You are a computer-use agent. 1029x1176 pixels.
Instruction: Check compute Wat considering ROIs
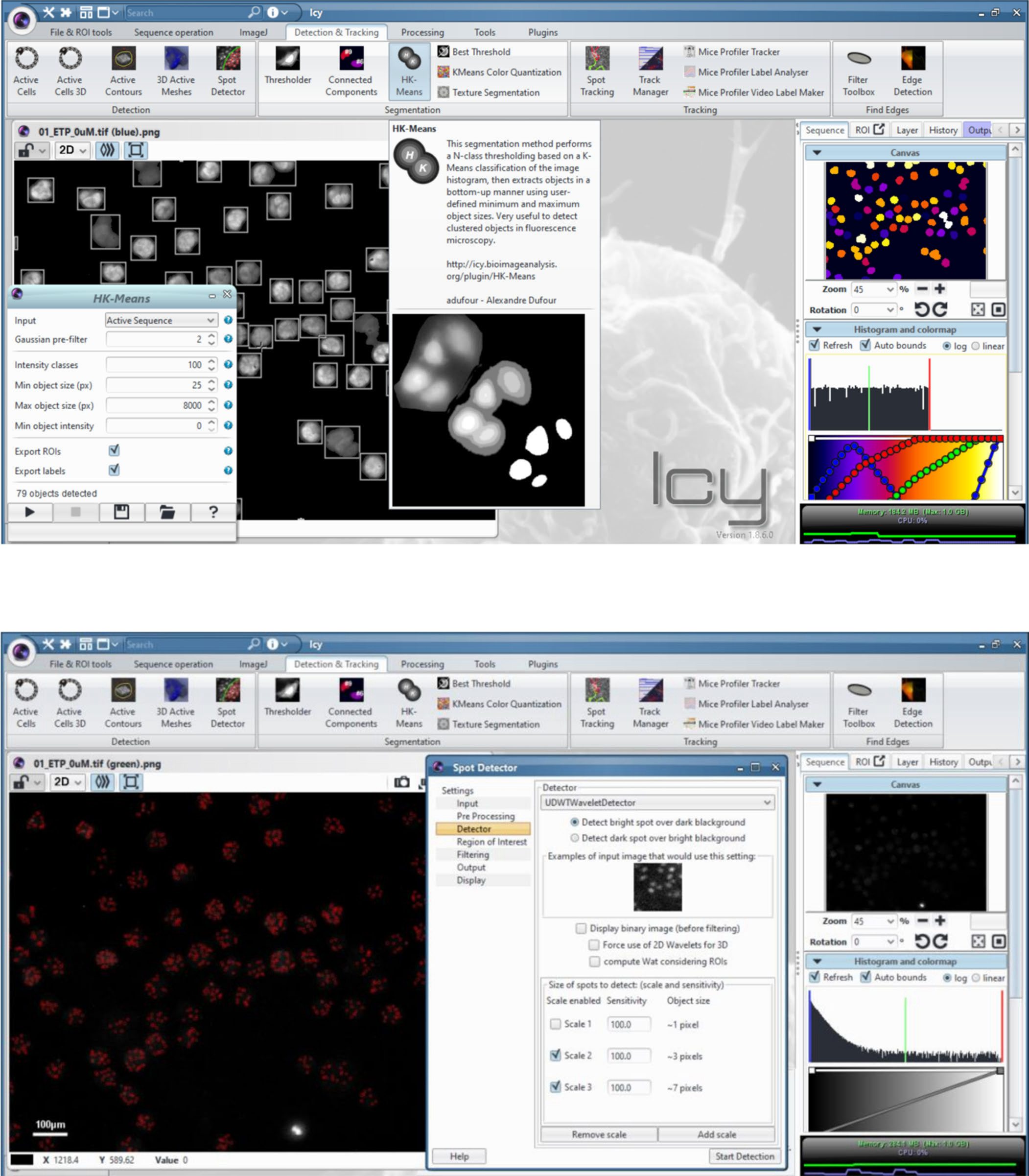click(594, 961)
